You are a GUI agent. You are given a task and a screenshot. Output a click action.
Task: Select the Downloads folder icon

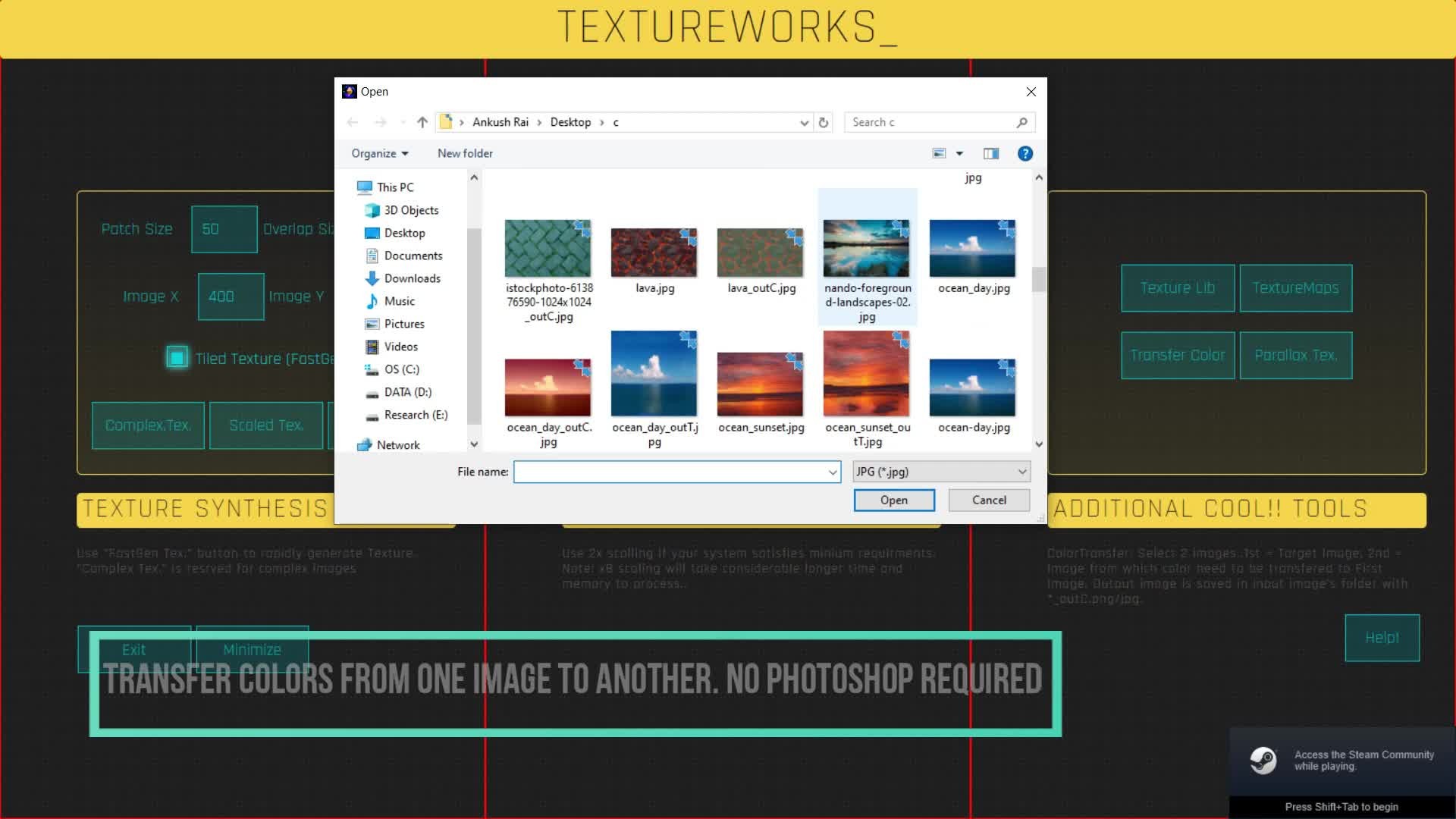tap(372, 278)
